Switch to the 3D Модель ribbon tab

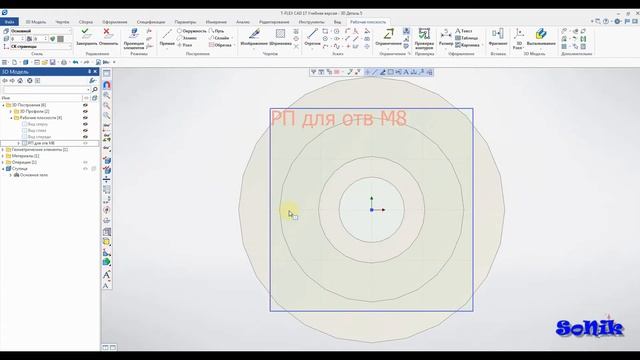click(36, 22)
